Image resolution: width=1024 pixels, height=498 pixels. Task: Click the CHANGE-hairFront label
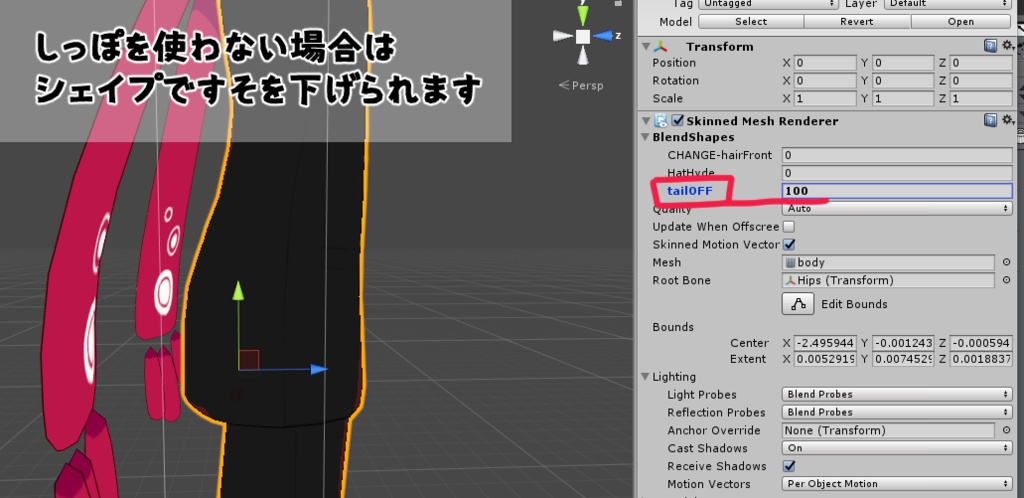tap(720, 155)
